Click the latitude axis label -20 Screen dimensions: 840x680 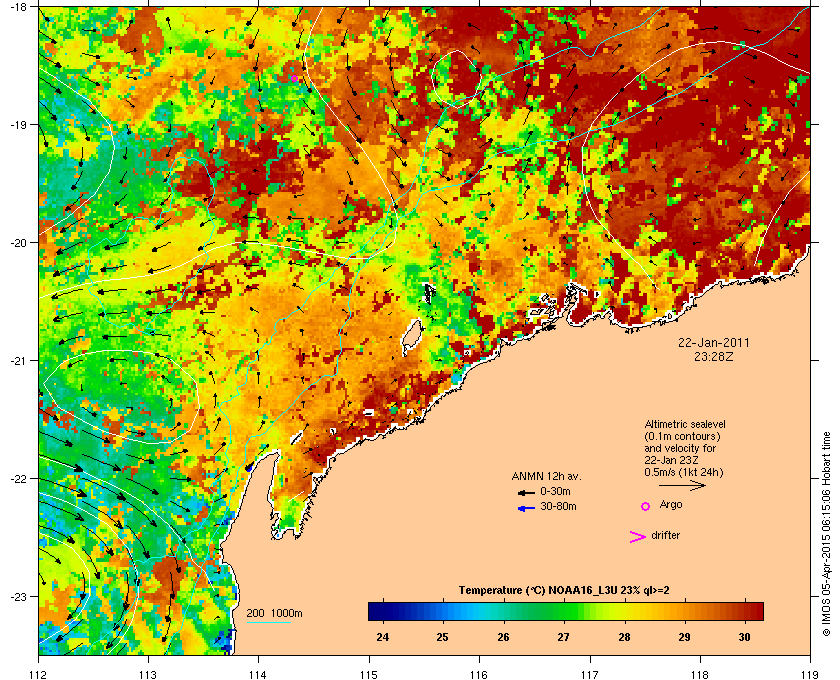pos(18,243)
